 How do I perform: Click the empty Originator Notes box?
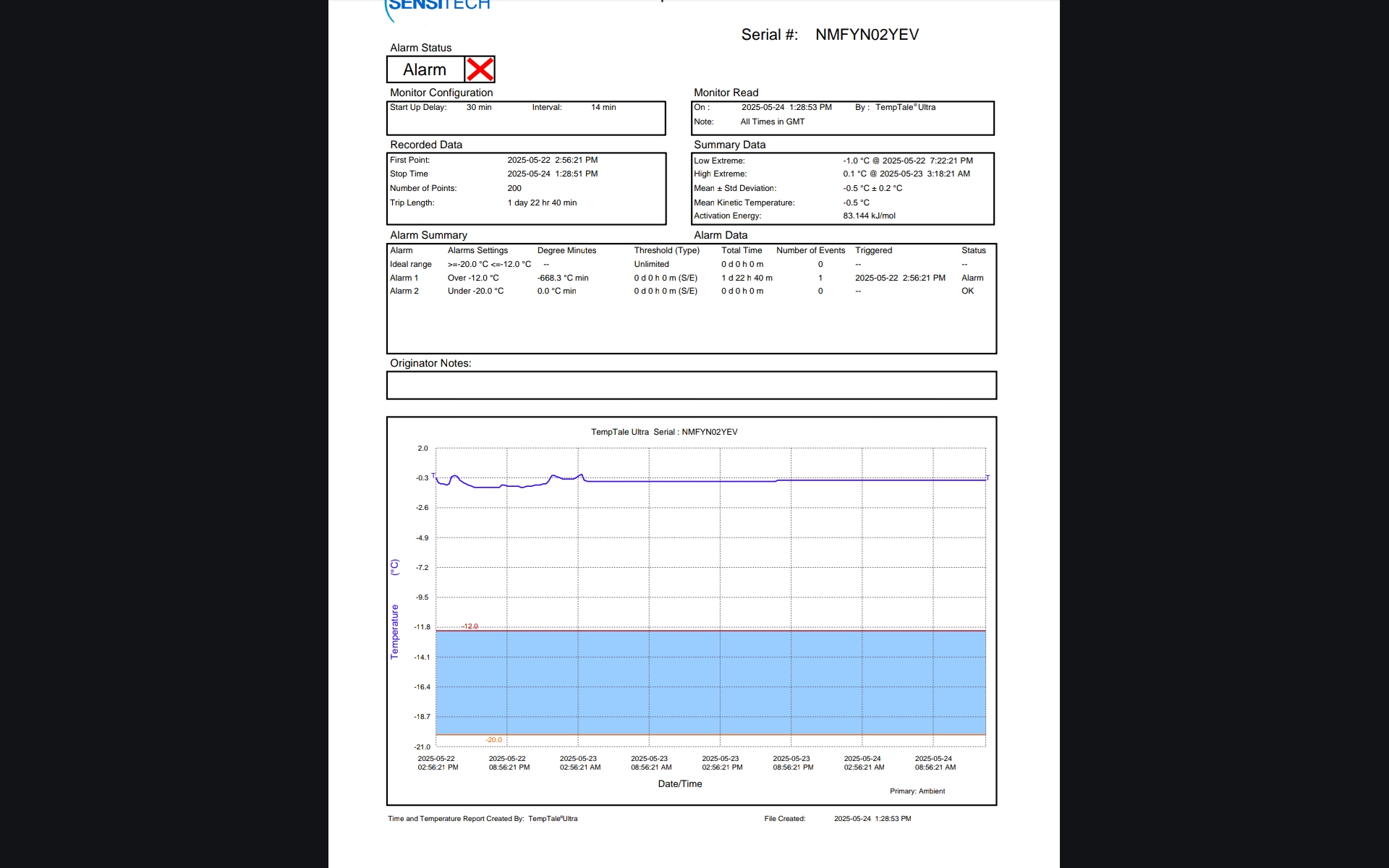[692, 386]
